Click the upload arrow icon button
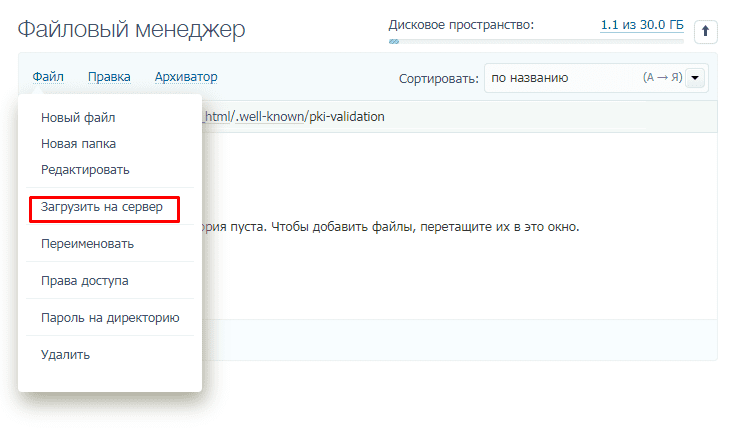The image size is (733, 441). point(705,32)
